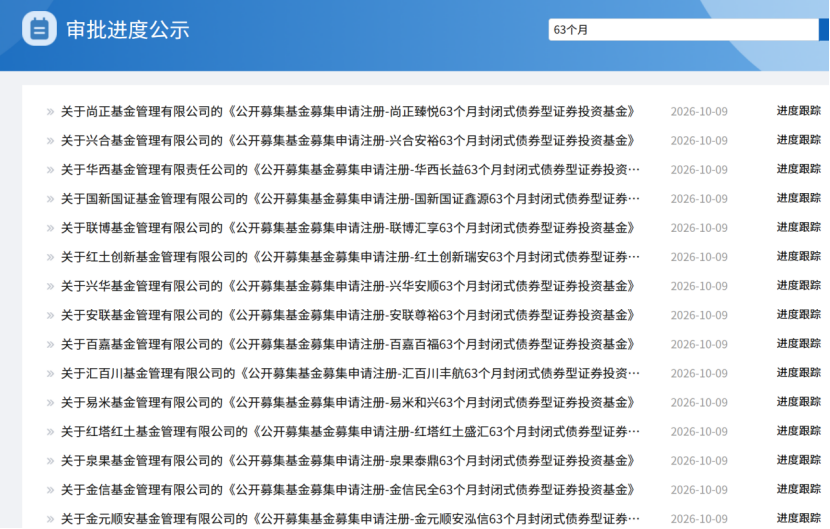Open the 联博汇享63个月 fund entry
The image size is (830, 529).
tap(348, 228)
